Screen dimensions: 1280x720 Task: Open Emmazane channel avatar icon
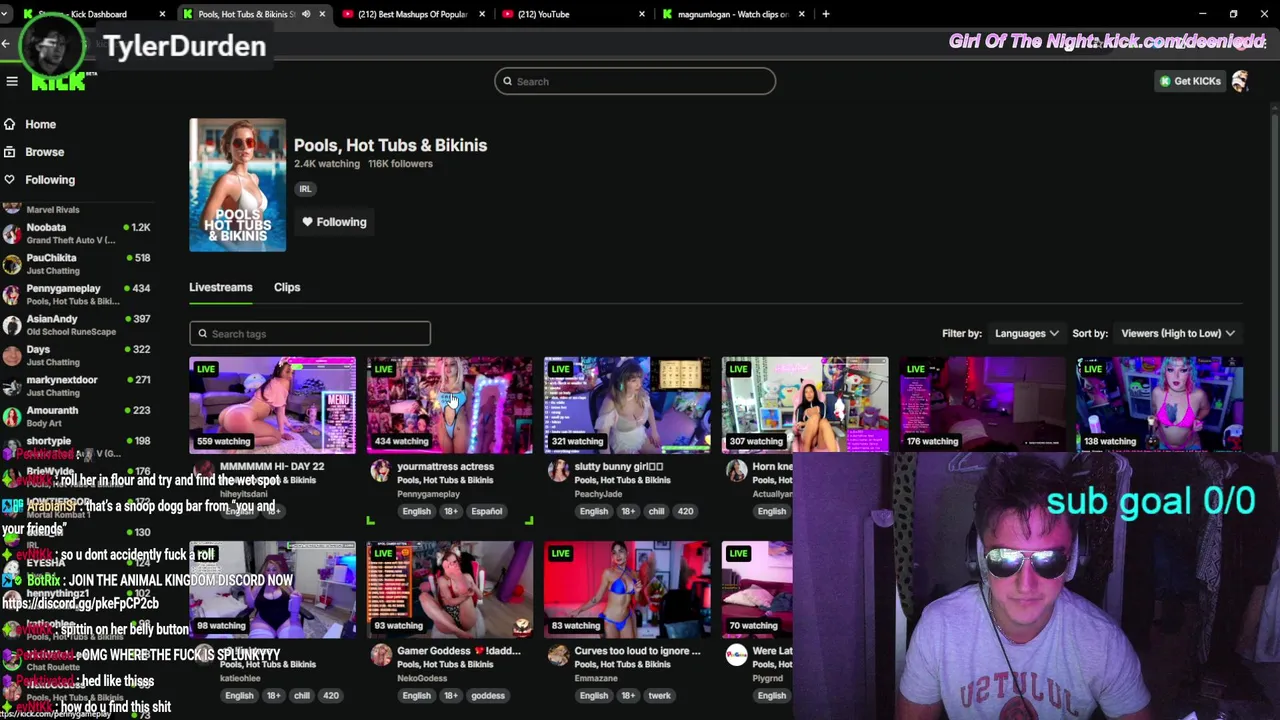[558, 656]
